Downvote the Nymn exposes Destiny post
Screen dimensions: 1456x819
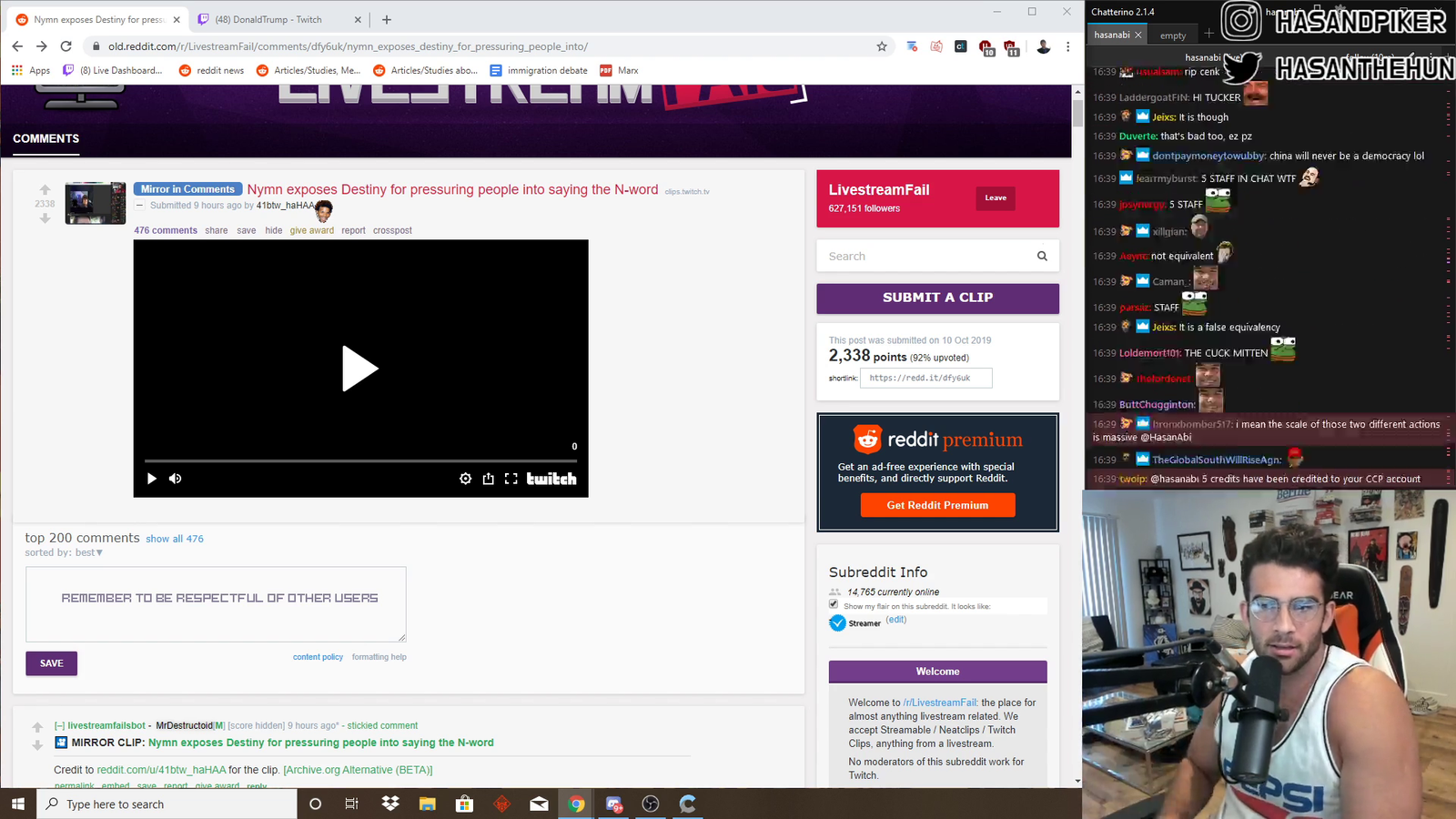[x=45, y=218]
